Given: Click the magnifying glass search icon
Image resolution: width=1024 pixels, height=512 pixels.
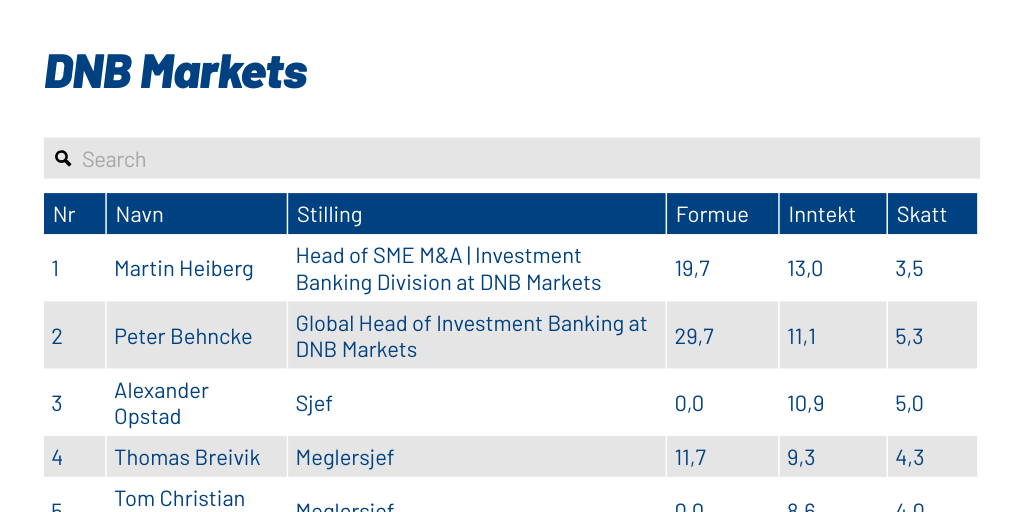Looking at the screenshot, I should pos(63,159).
